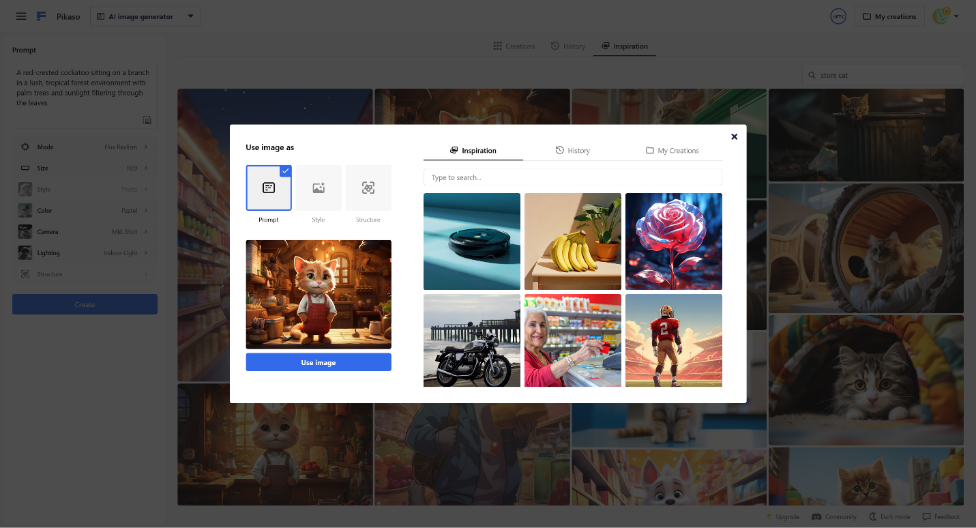The image size is (976, 528).
Task: Close the Use image dialog
Action: tap(734, 137)
